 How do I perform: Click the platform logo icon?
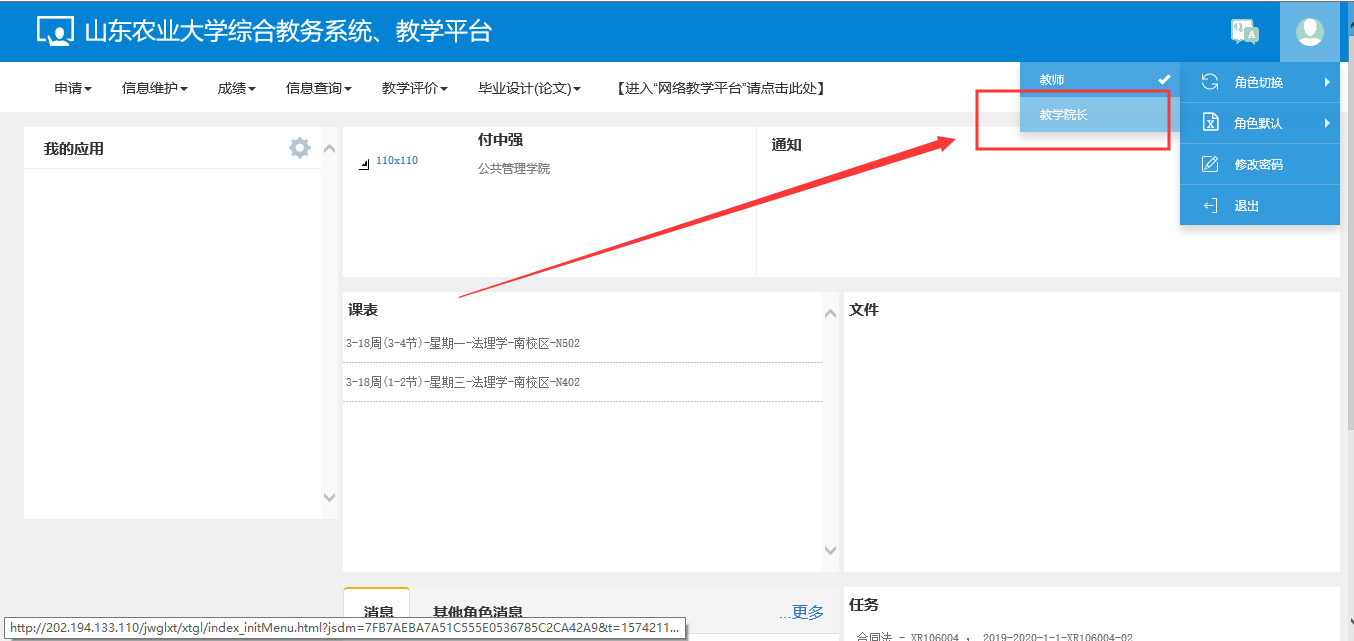pyautogui.click(x=55, y=31)
